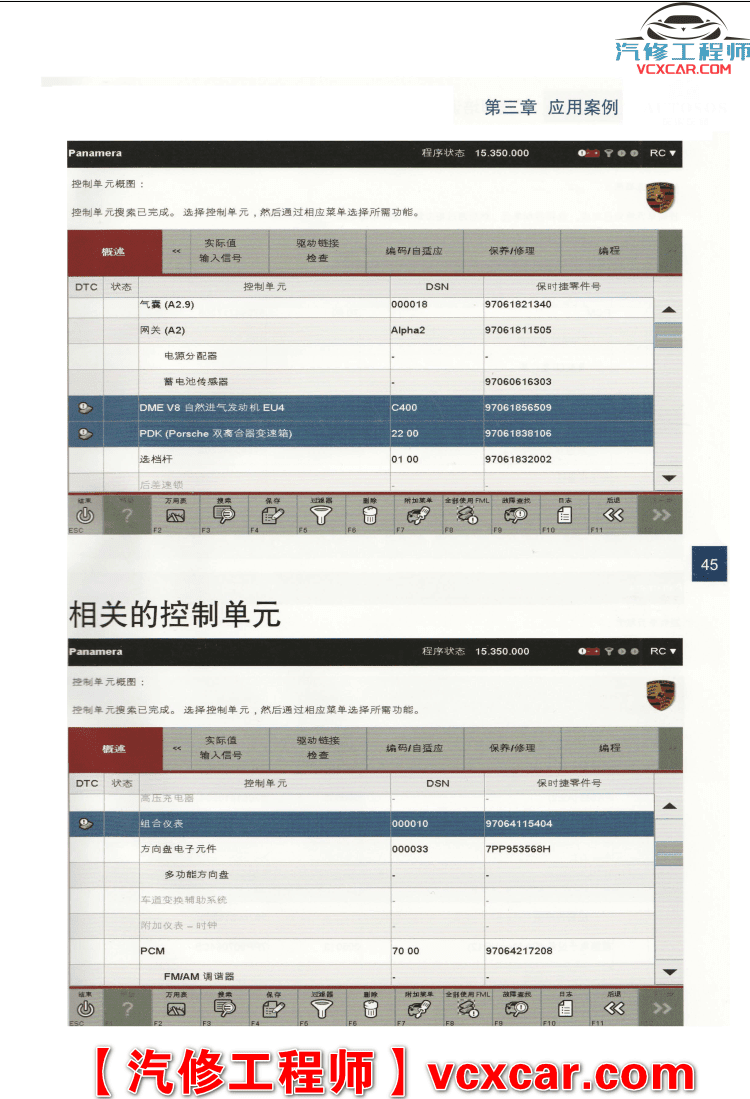Click the 搜索 F3 icon in the PCM screen
Viewport: 750px width, 1099px height.
click(x=225, y=1009)
